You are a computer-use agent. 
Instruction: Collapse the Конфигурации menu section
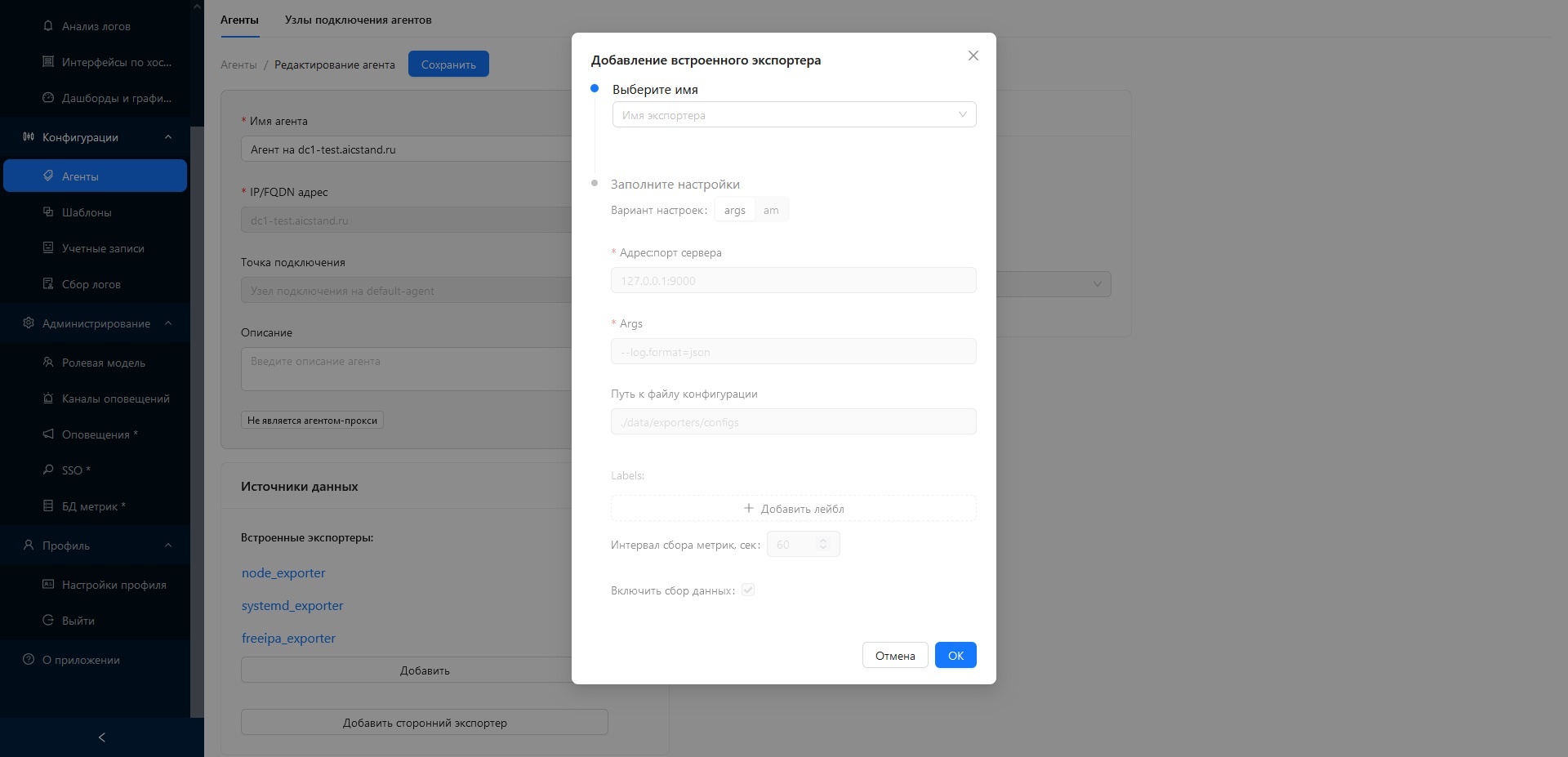168,136
